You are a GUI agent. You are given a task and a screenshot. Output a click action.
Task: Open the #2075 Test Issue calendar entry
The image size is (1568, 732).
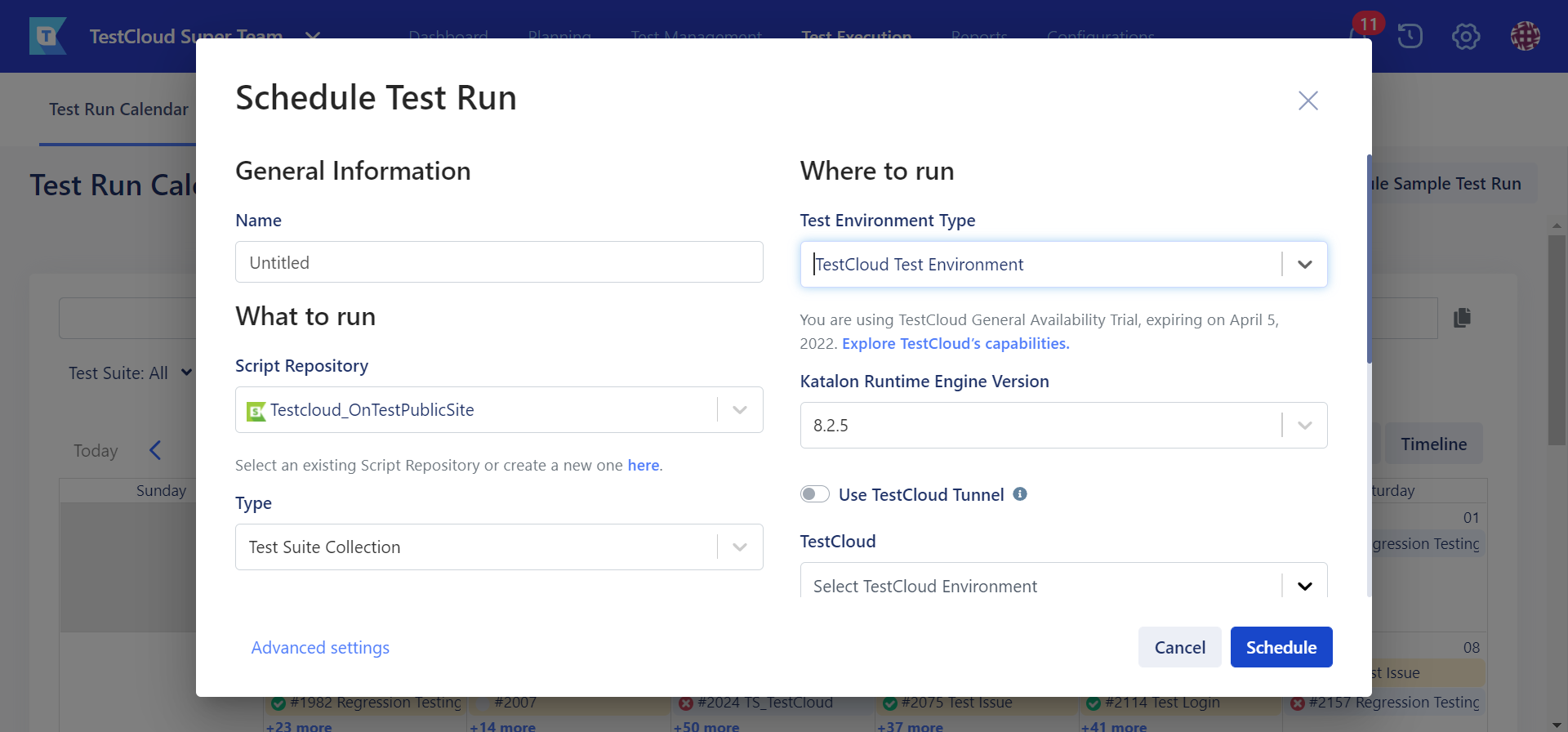pyautogui.click(x=976, y=702)
